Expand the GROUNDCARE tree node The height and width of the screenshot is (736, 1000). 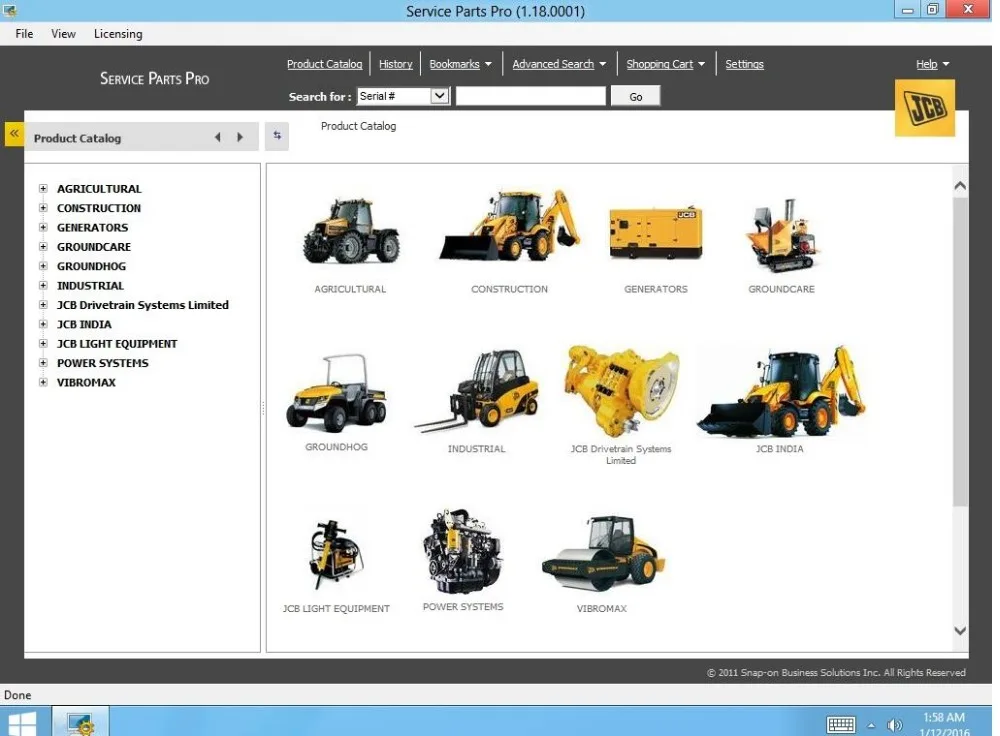click(x=43, y=247)
